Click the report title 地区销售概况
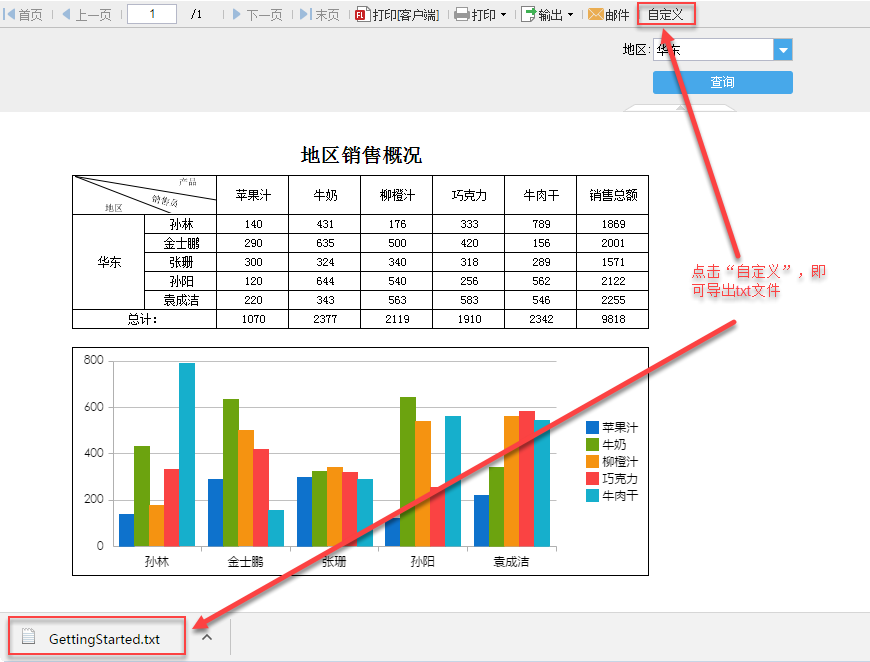870x662 pixels. [x=361, y=155]
